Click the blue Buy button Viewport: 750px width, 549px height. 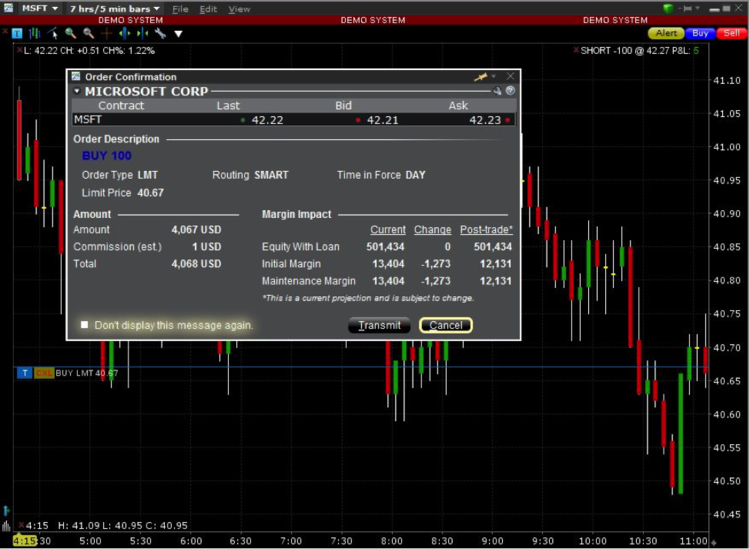(x=700, y=33)
